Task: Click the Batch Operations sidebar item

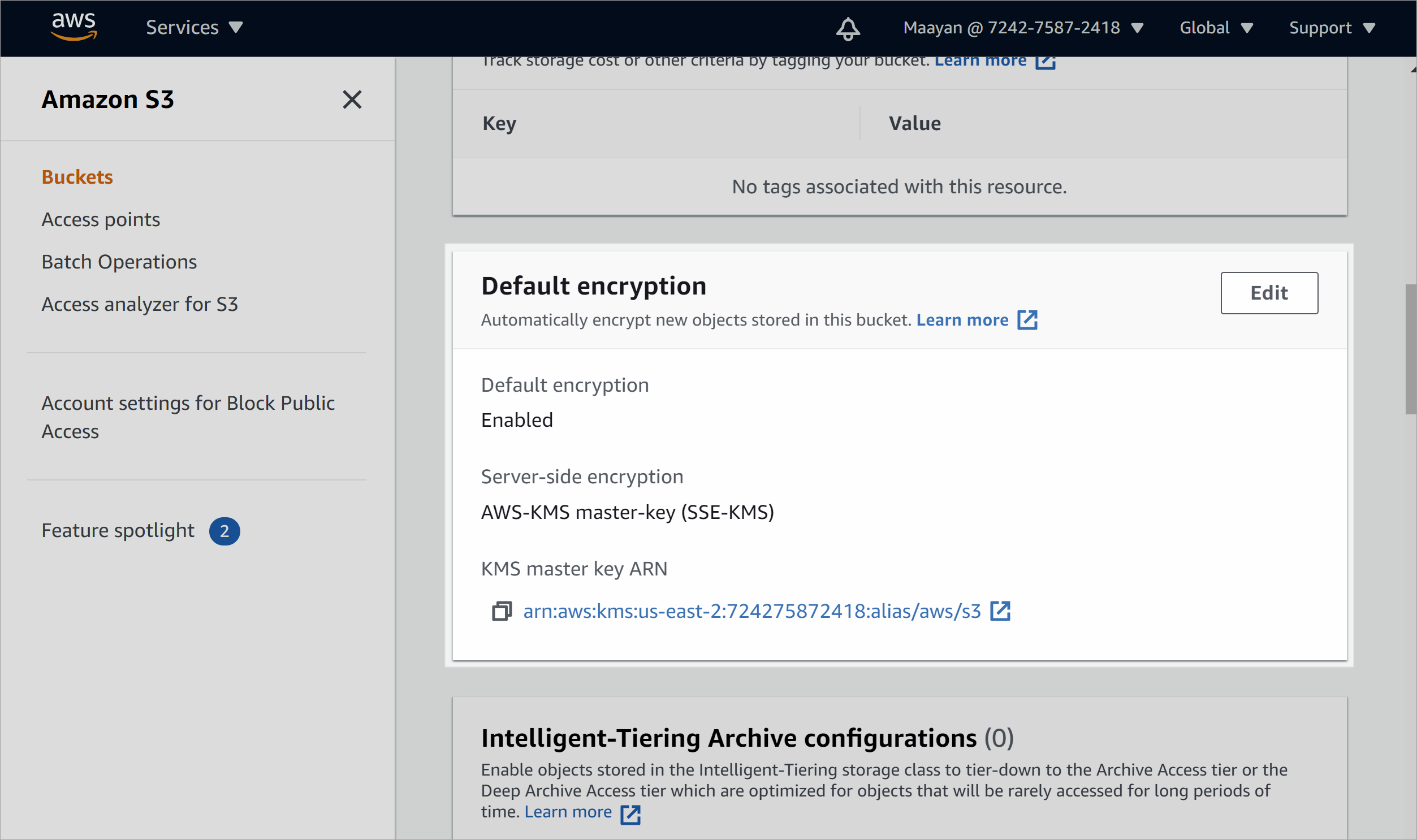Action: coord(119,261)
